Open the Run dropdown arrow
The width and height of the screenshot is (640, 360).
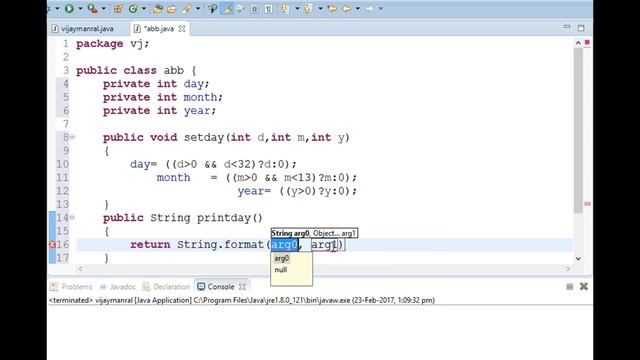(80, 9)
